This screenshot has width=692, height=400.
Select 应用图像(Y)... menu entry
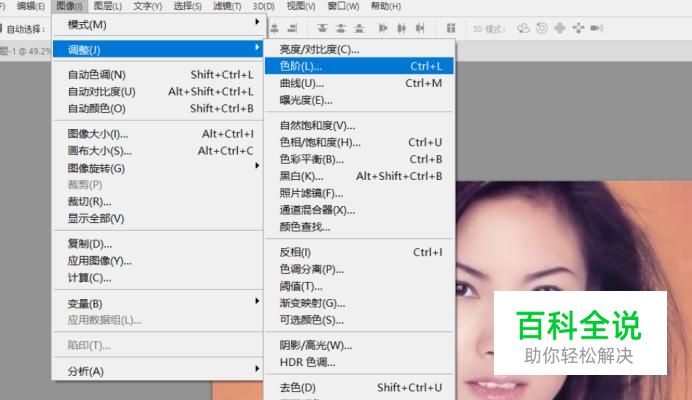[x=158, y=260]
